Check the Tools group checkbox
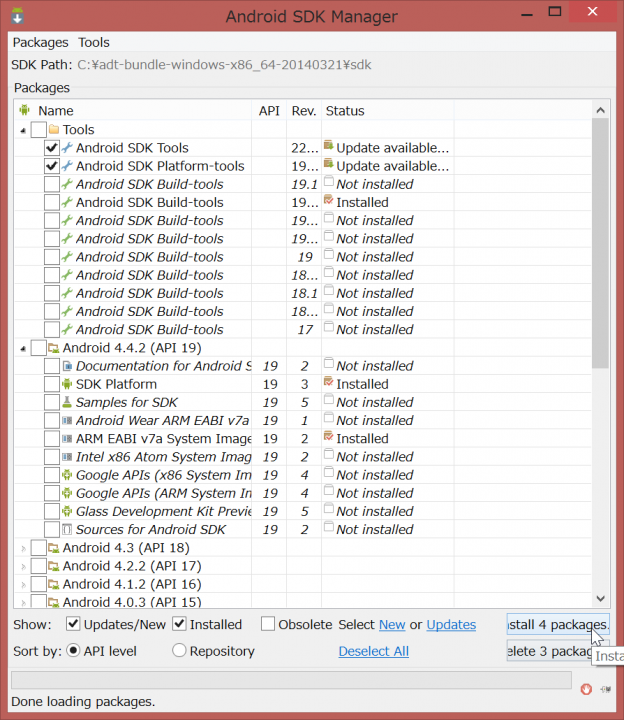 pyautogui.click(x=39, y=129)
